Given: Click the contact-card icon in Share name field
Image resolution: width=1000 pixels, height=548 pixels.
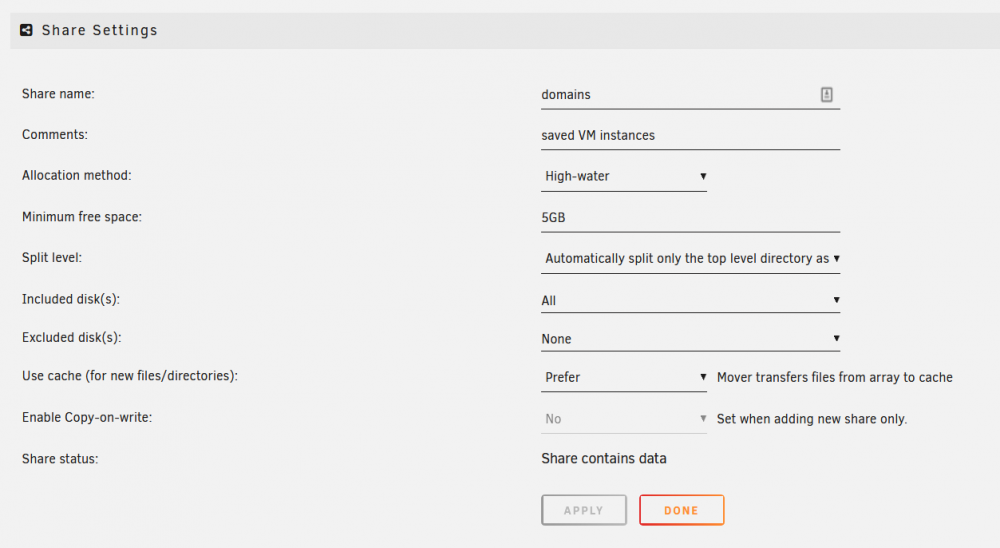Looking at the screenshot, I should pos(827,94).
